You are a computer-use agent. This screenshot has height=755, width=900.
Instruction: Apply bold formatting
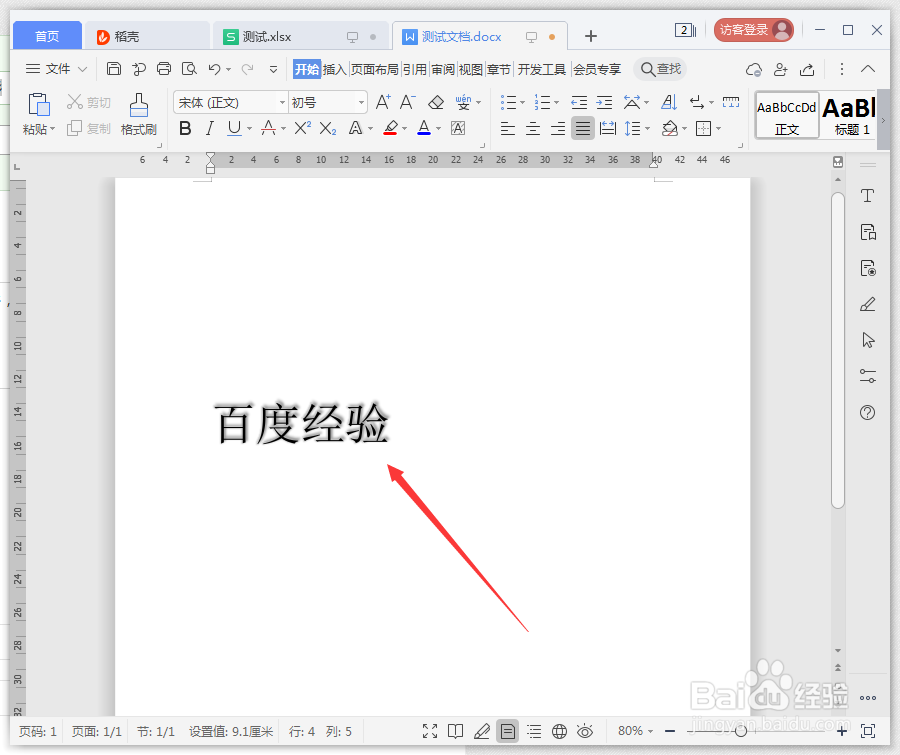tap(185, 128)
